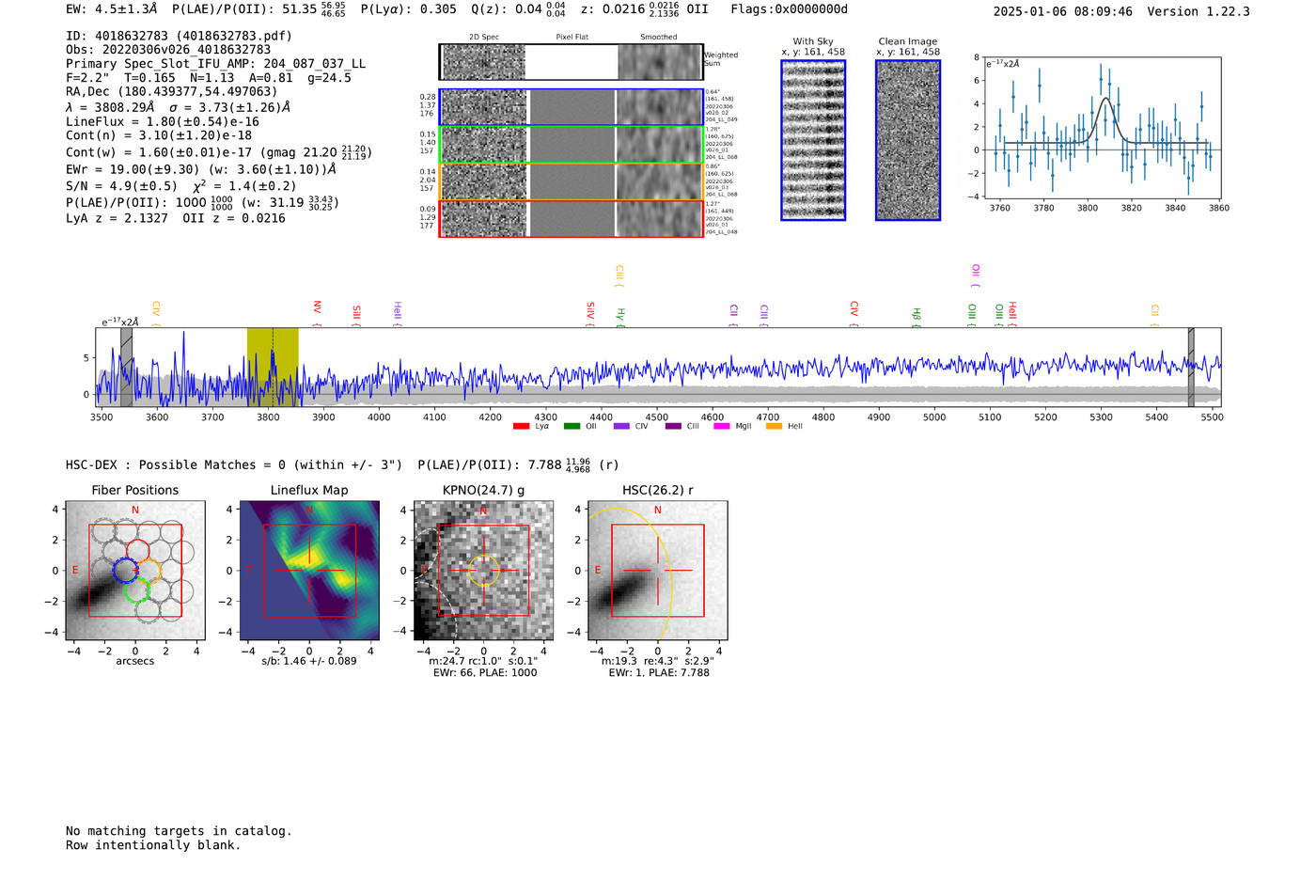Click the hatched gray band near 3550
Image resolution: width=1316 pixels, height=896 pixels.
click(x=126, y=367)
